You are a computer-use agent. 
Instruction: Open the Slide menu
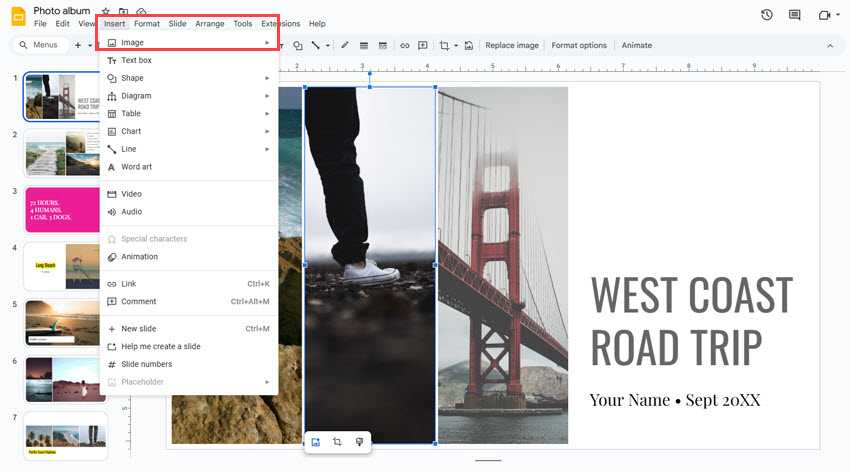point(177,24)
